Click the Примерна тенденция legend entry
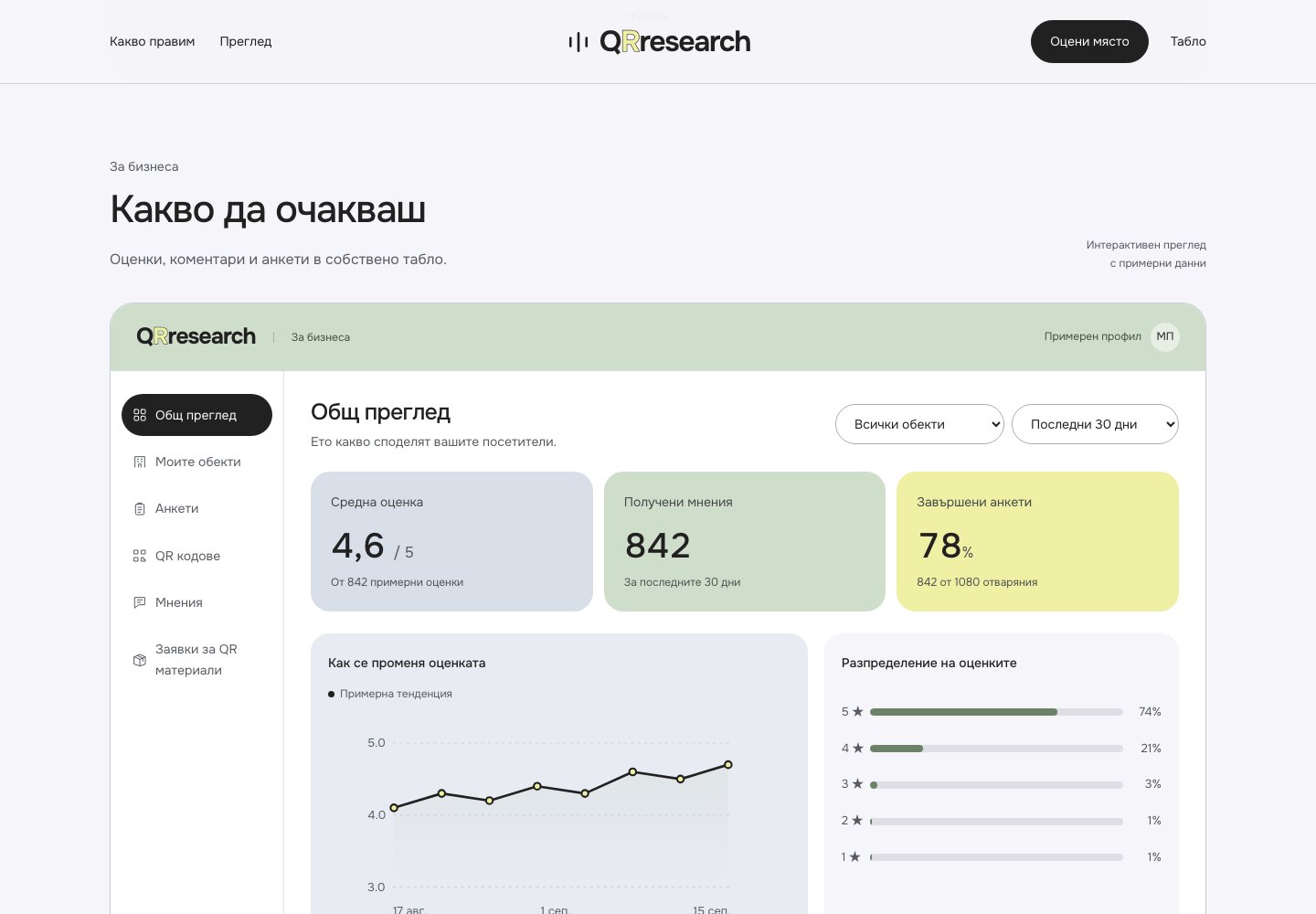This screenshot has height=914, width=1316. coord(390,694)
